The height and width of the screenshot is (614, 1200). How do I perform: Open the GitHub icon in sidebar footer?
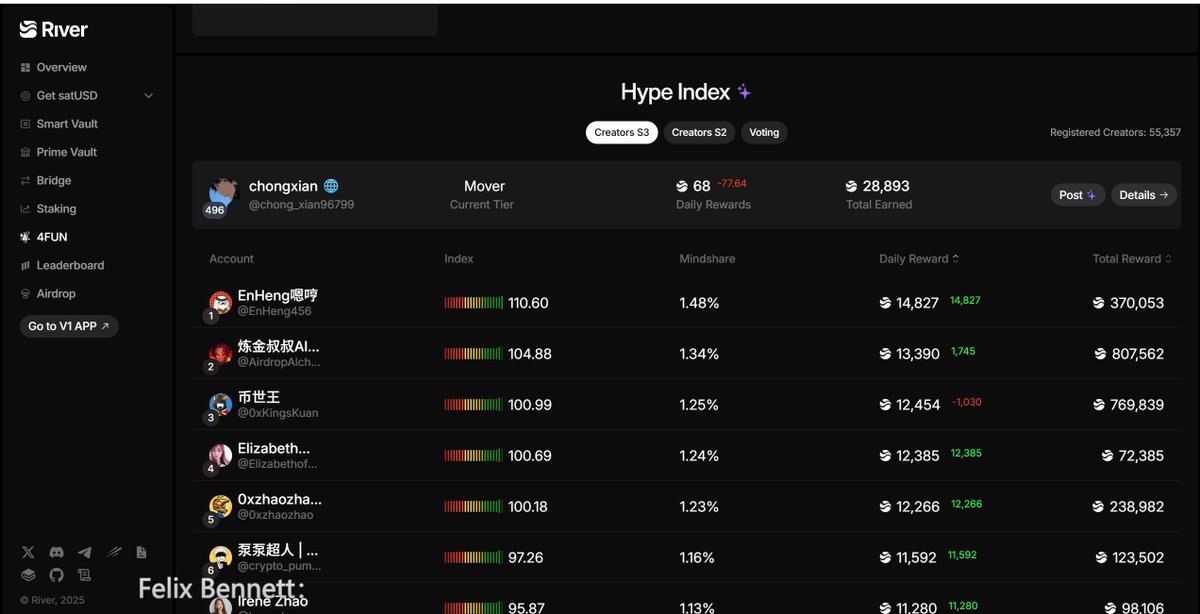pos(57,575)
